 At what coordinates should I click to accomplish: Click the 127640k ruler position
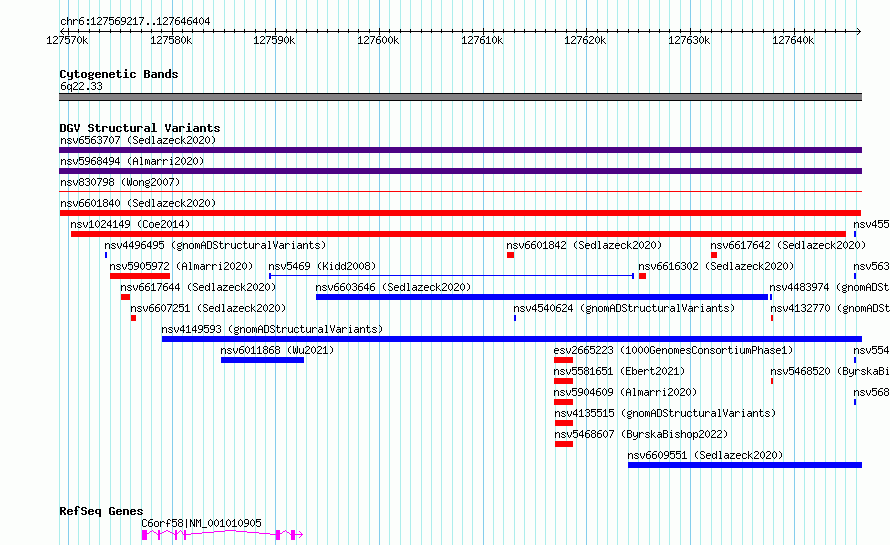coord(793,40)
